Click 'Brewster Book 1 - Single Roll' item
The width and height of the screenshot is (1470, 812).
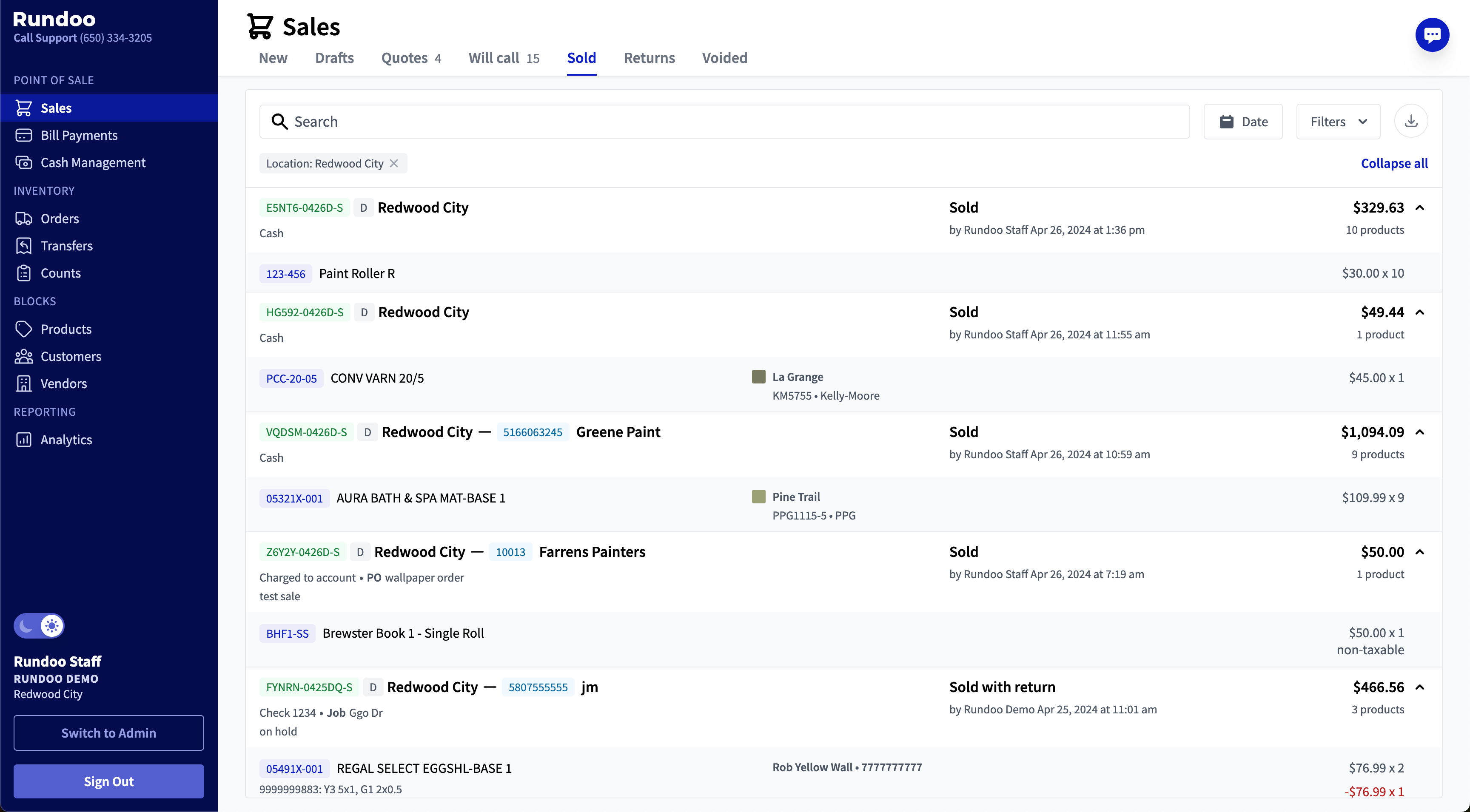(x=403, y=633)
